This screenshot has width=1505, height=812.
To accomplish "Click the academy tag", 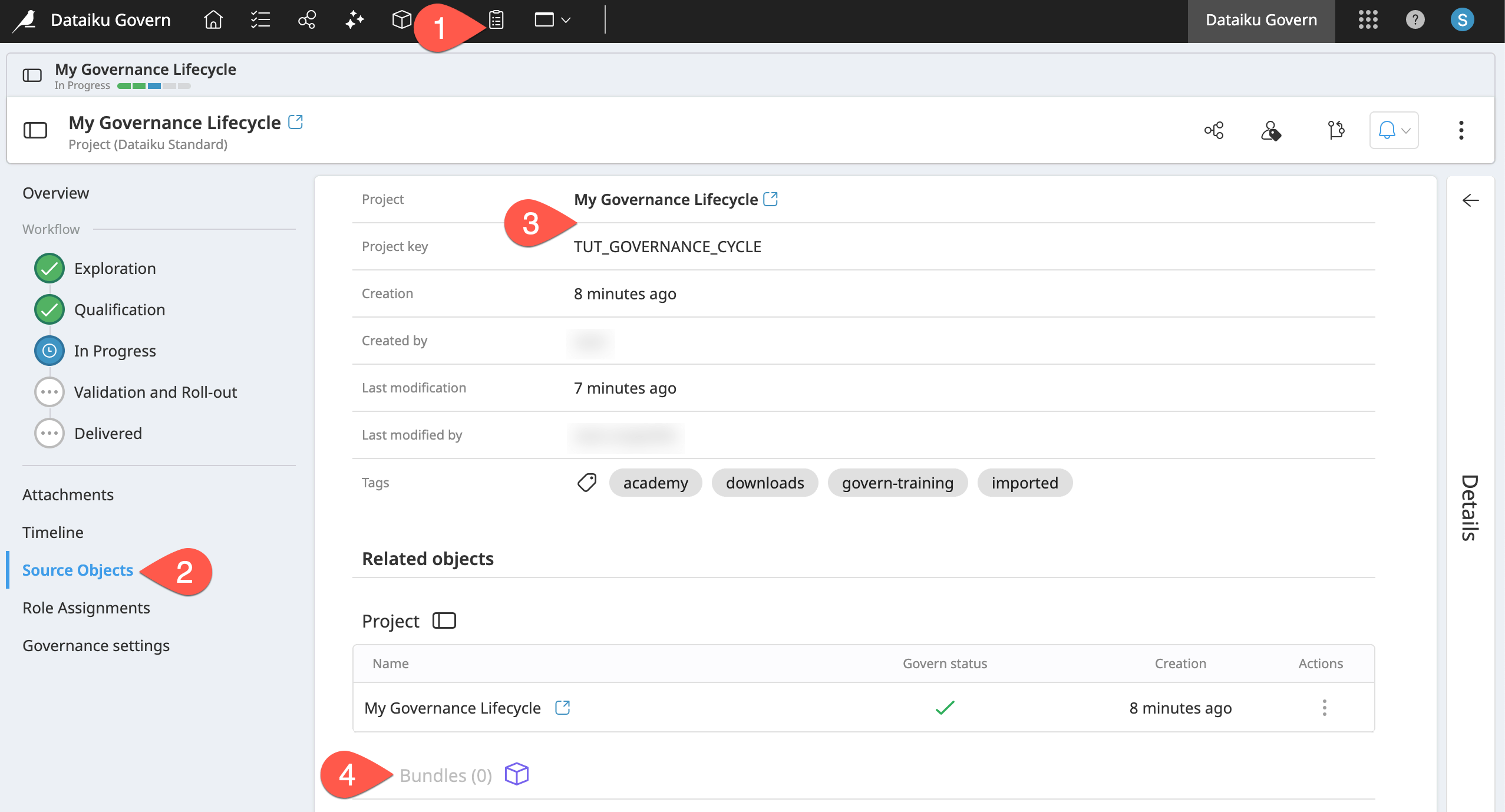I will 655,483.
